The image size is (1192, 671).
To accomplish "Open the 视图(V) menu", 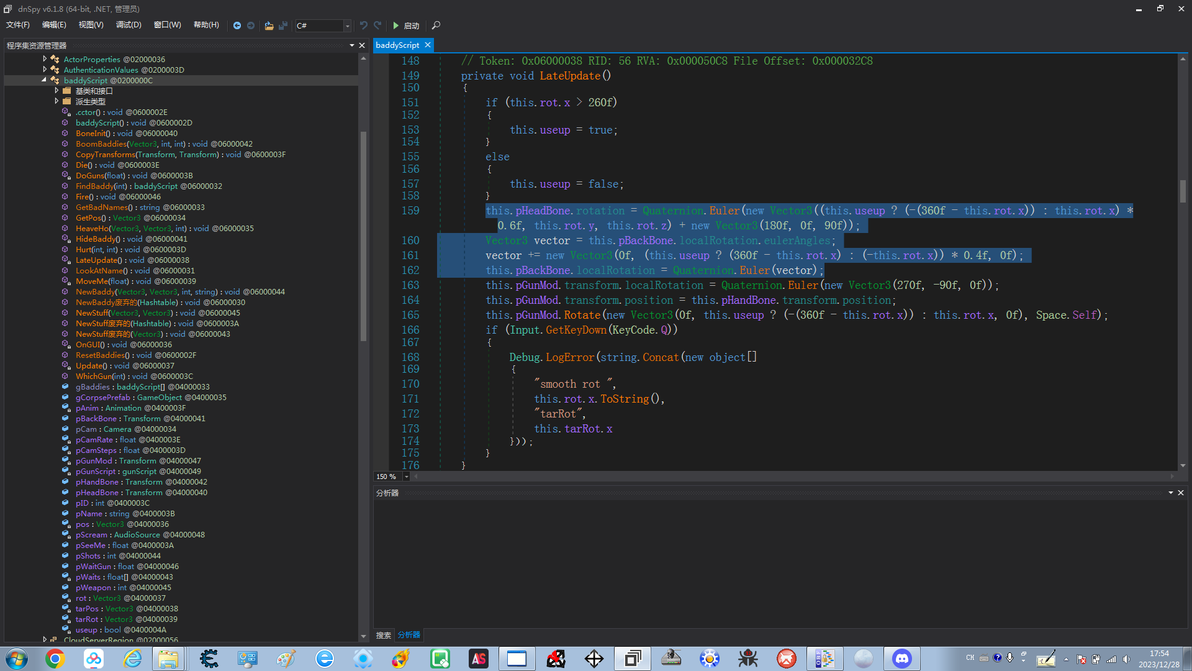I will tap(91, 25).
